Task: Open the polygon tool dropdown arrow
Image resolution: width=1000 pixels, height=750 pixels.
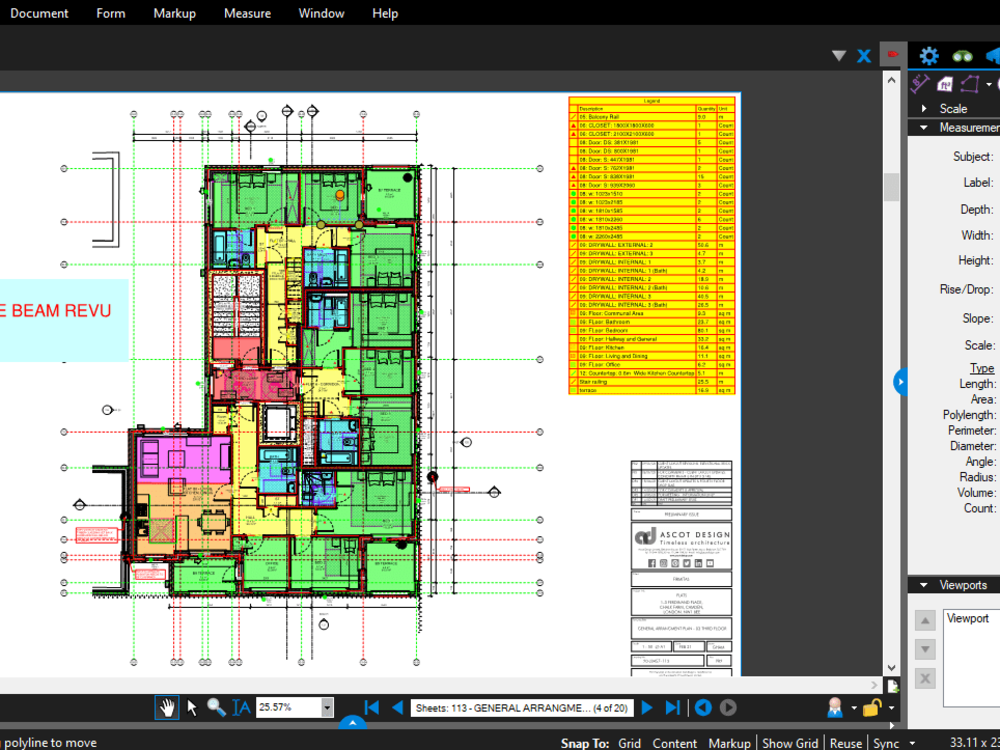Action: click(989, 84)
